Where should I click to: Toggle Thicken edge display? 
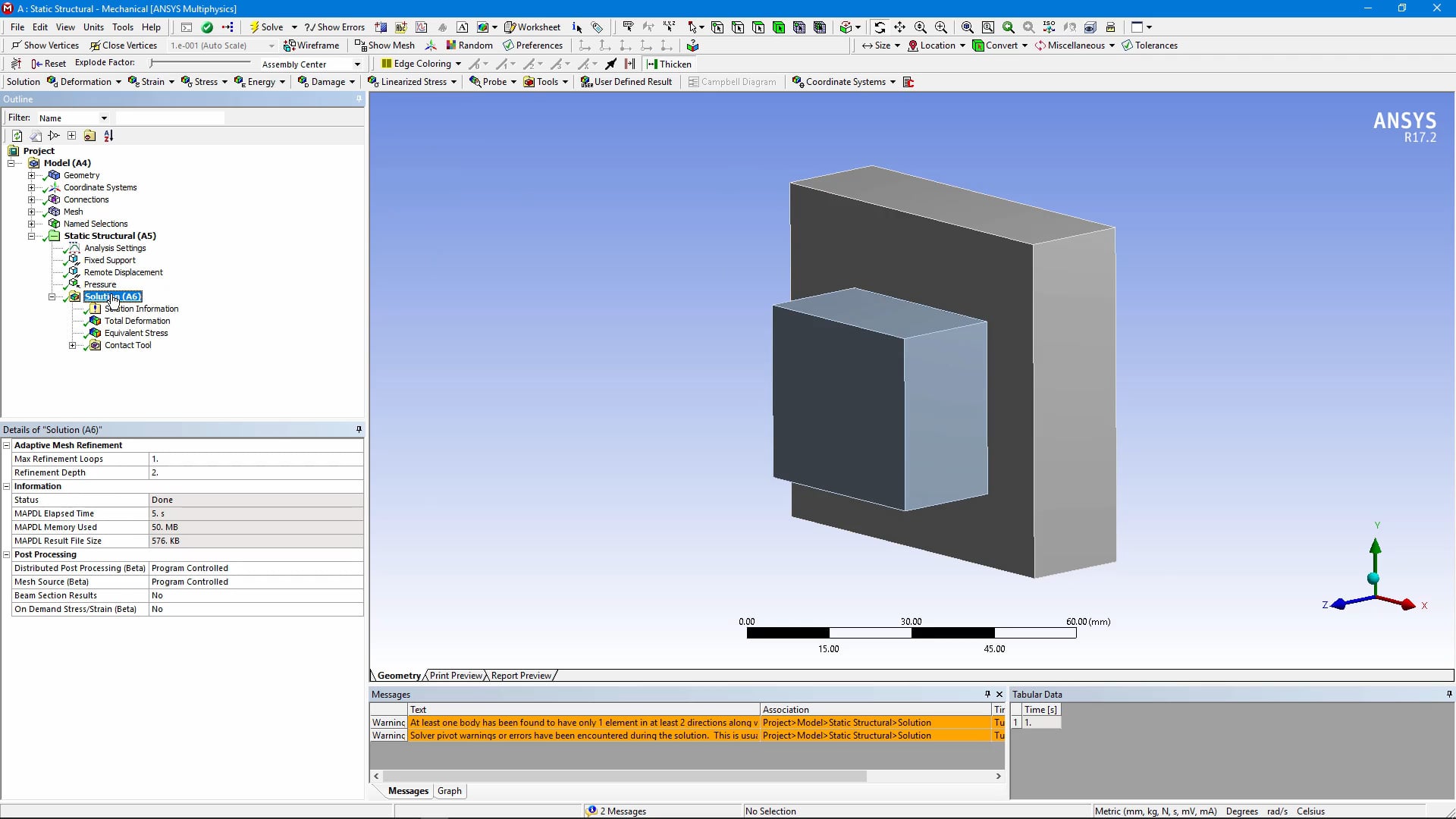coord(669,64)
